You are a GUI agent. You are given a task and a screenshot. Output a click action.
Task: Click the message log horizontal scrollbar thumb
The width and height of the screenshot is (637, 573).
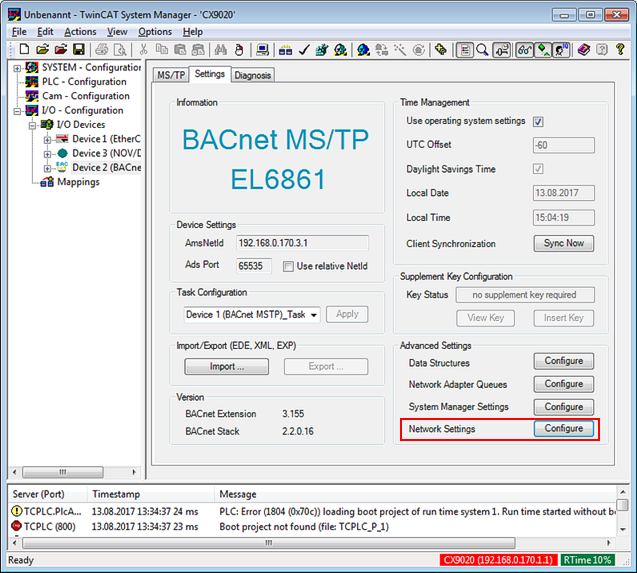[269, 543]
